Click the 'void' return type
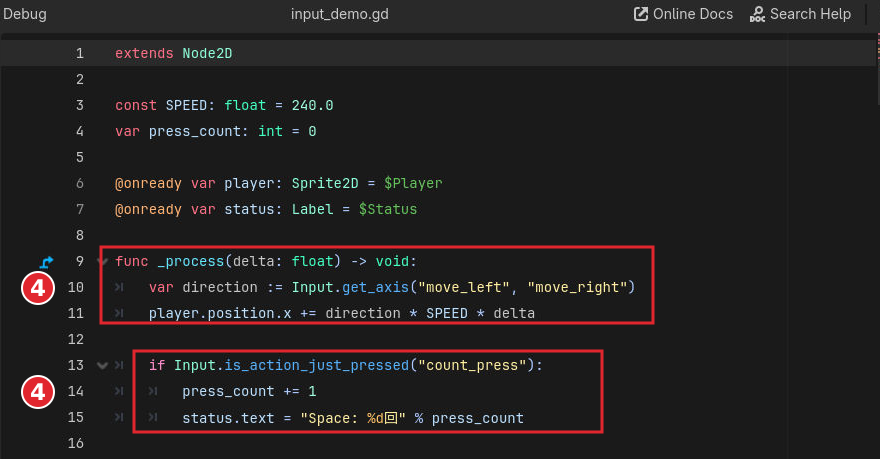The height and width of the screenshot is (459, 880). tap(392, 261)
